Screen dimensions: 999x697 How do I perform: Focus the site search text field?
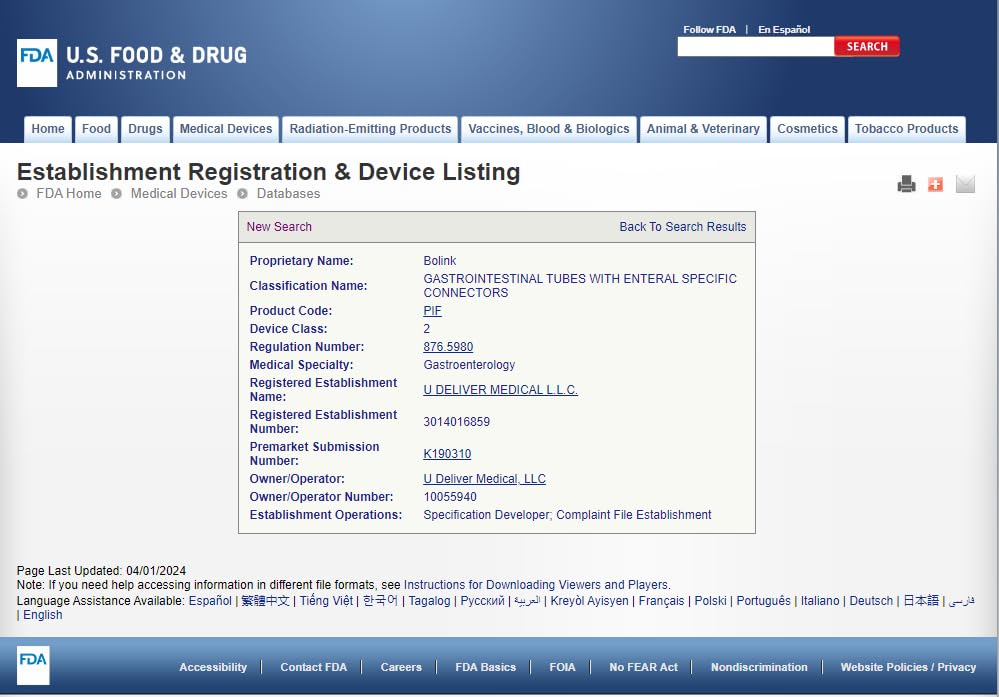tap(755, 46)
